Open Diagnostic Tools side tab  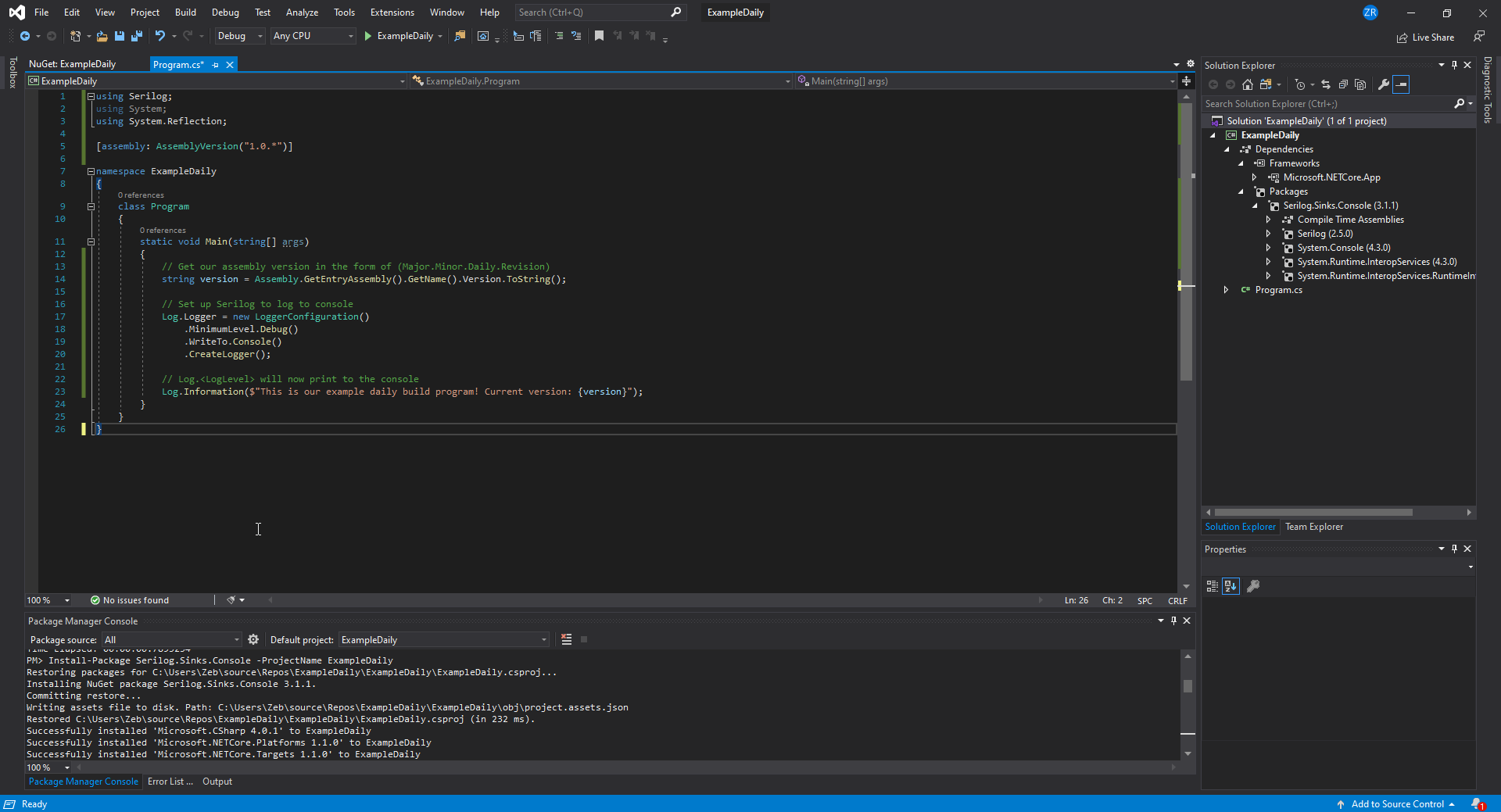(1488, 90)
